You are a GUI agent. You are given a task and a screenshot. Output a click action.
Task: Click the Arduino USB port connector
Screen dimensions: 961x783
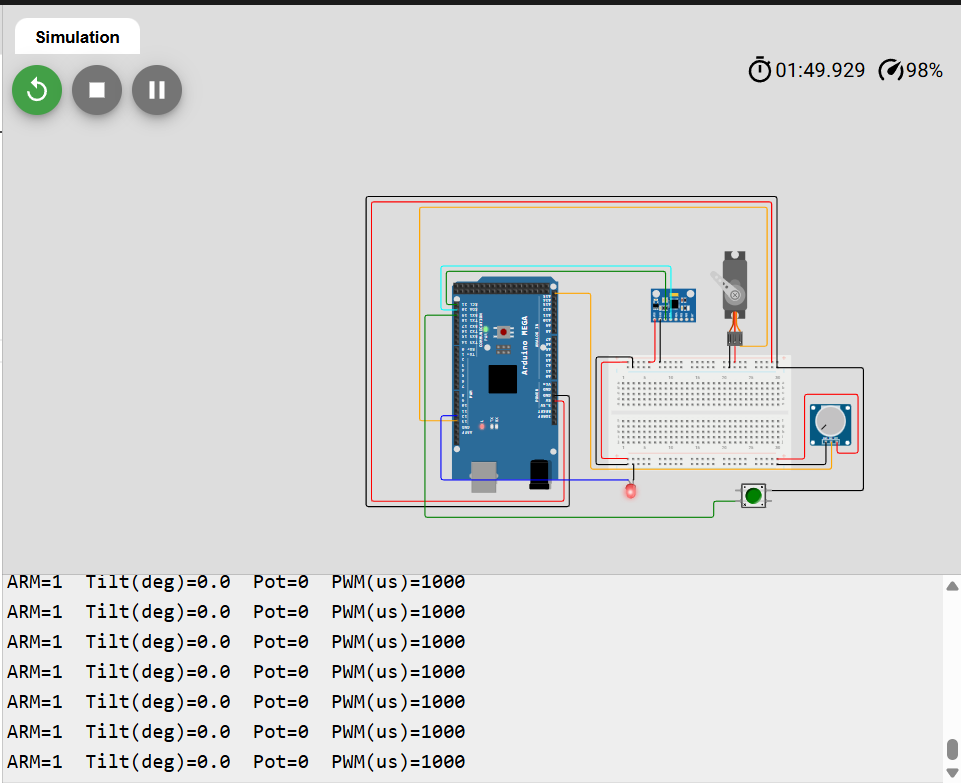[486, 477]
